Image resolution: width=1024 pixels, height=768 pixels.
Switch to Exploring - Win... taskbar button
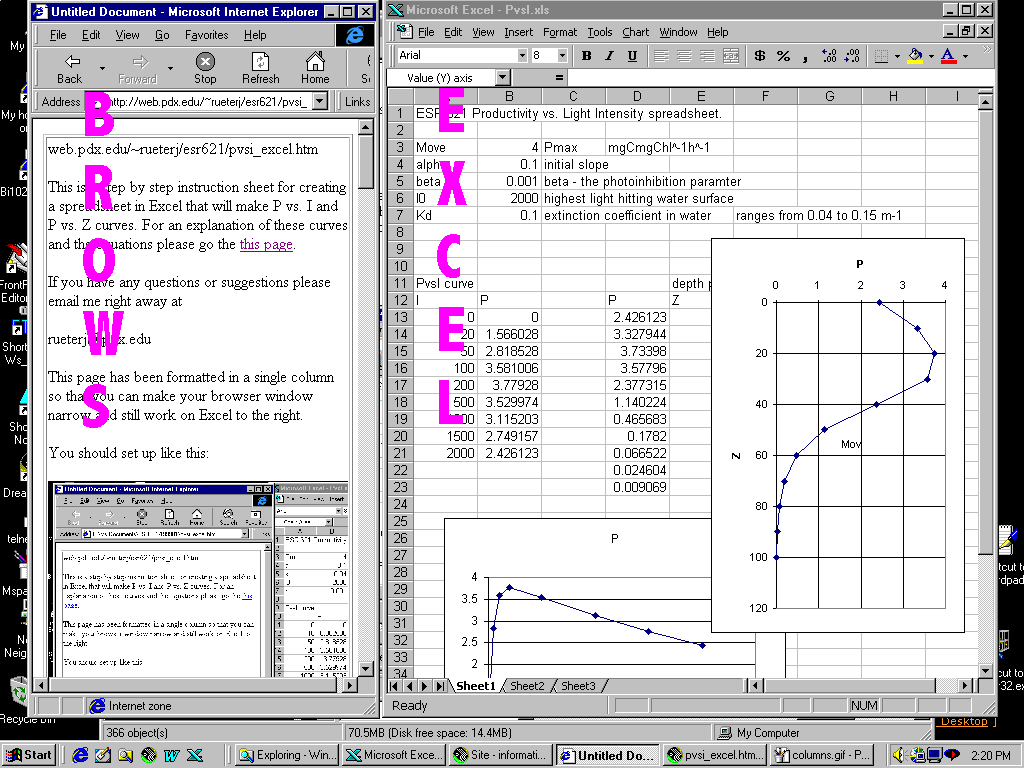(286, 755)
